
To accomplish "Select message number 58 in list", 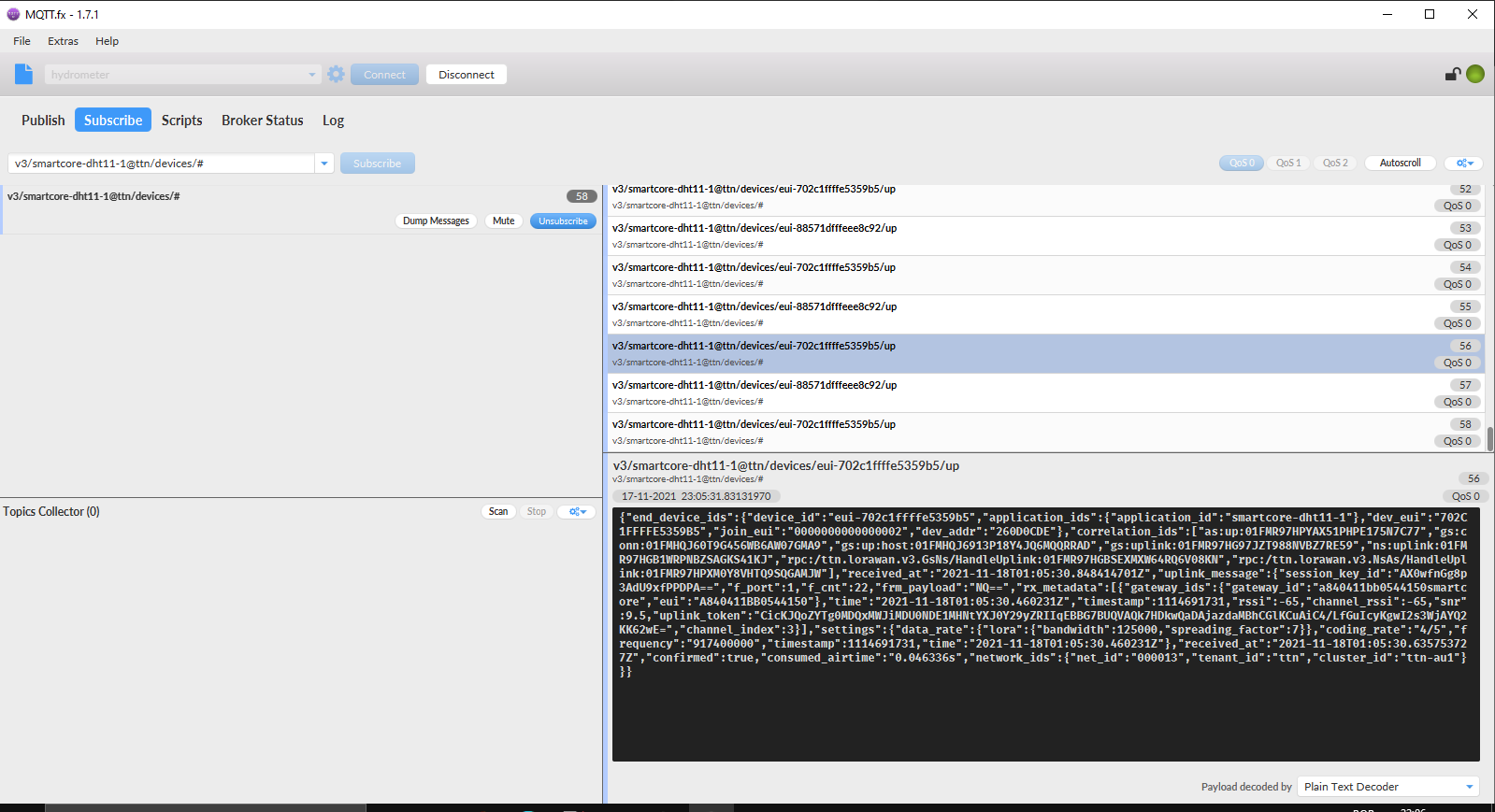I will (x=1045, y=433).
